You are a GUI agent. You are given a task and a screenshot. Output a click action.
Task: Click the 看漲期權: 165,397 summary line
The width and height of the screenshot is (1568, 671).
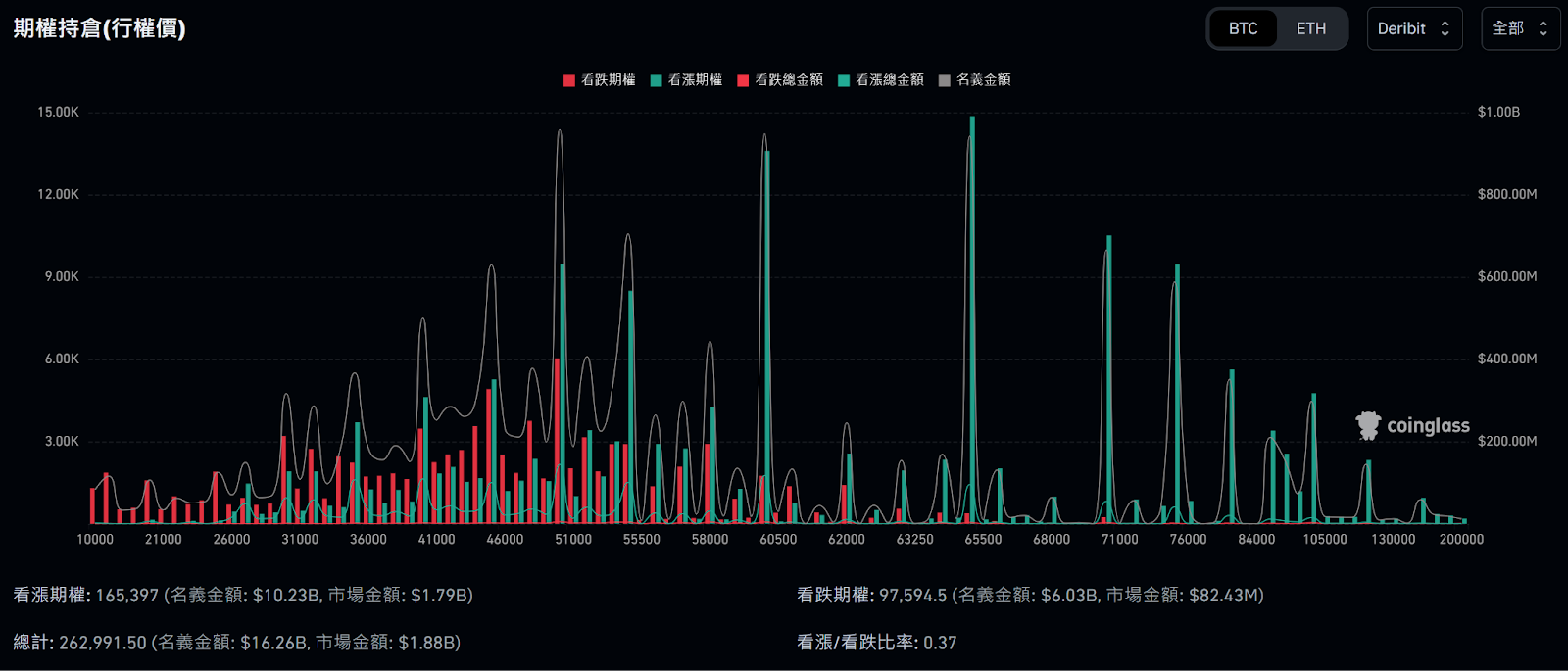click(243, 595)
